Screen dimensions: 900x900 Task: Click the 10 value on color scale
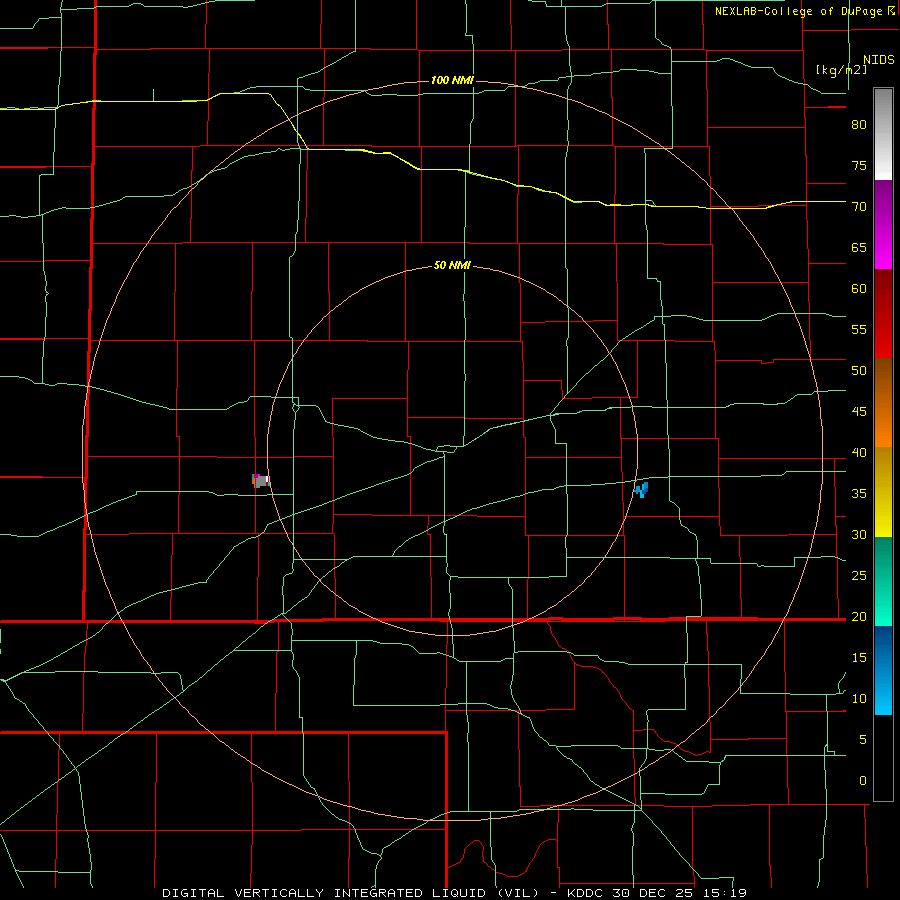tap(859, 699)
